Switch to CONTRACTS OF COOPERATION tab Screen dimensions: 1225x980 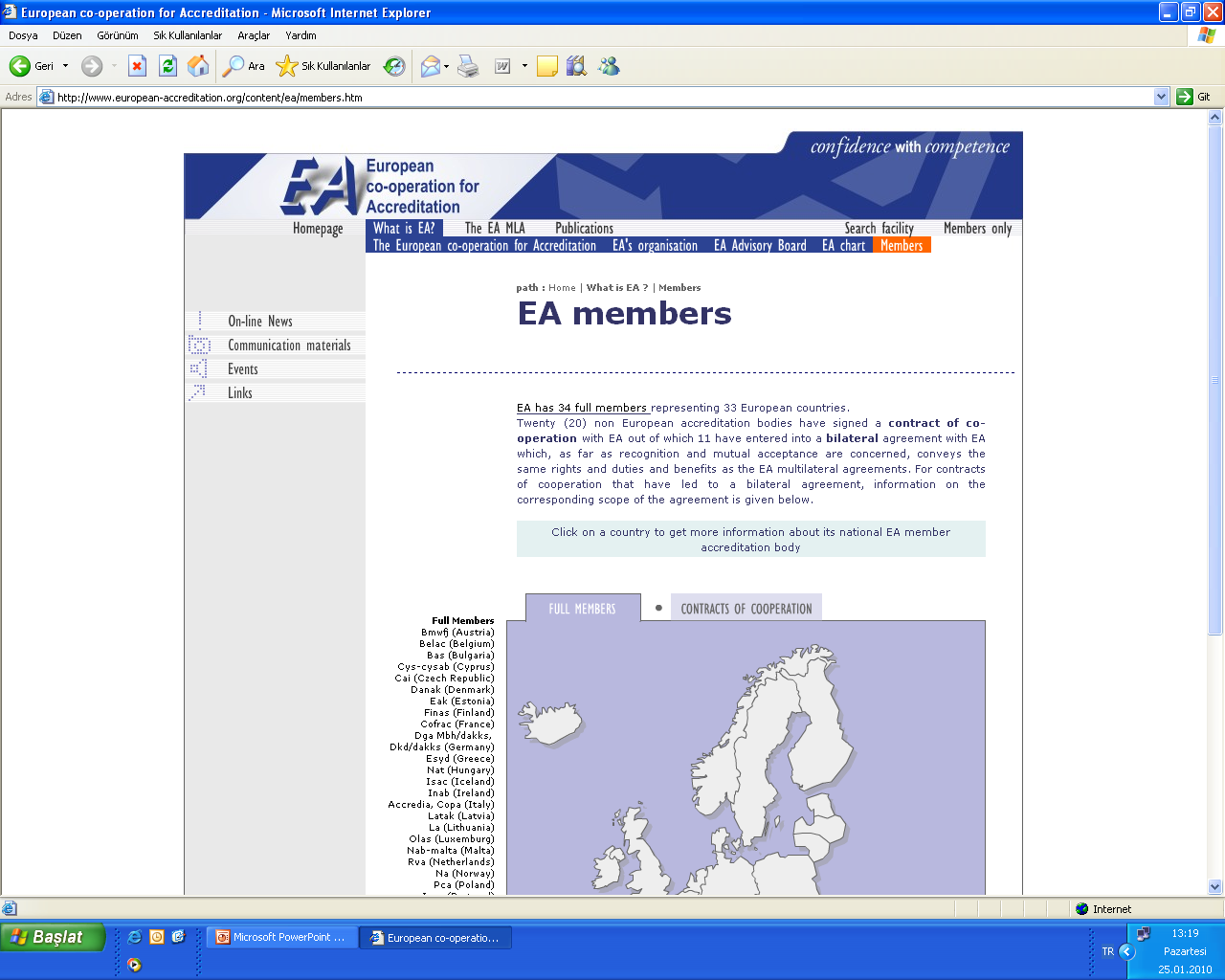tap(746, 608)
